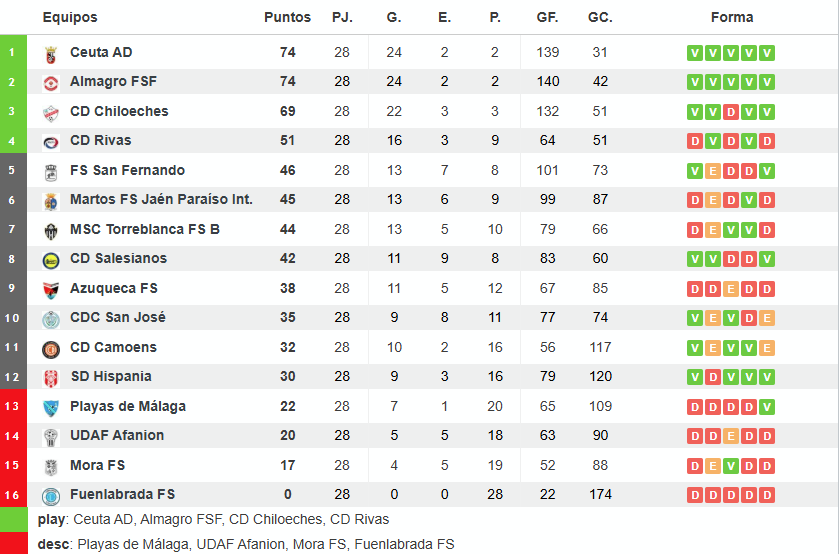Click the Playas de Málaga shield icon

(51, 408)
